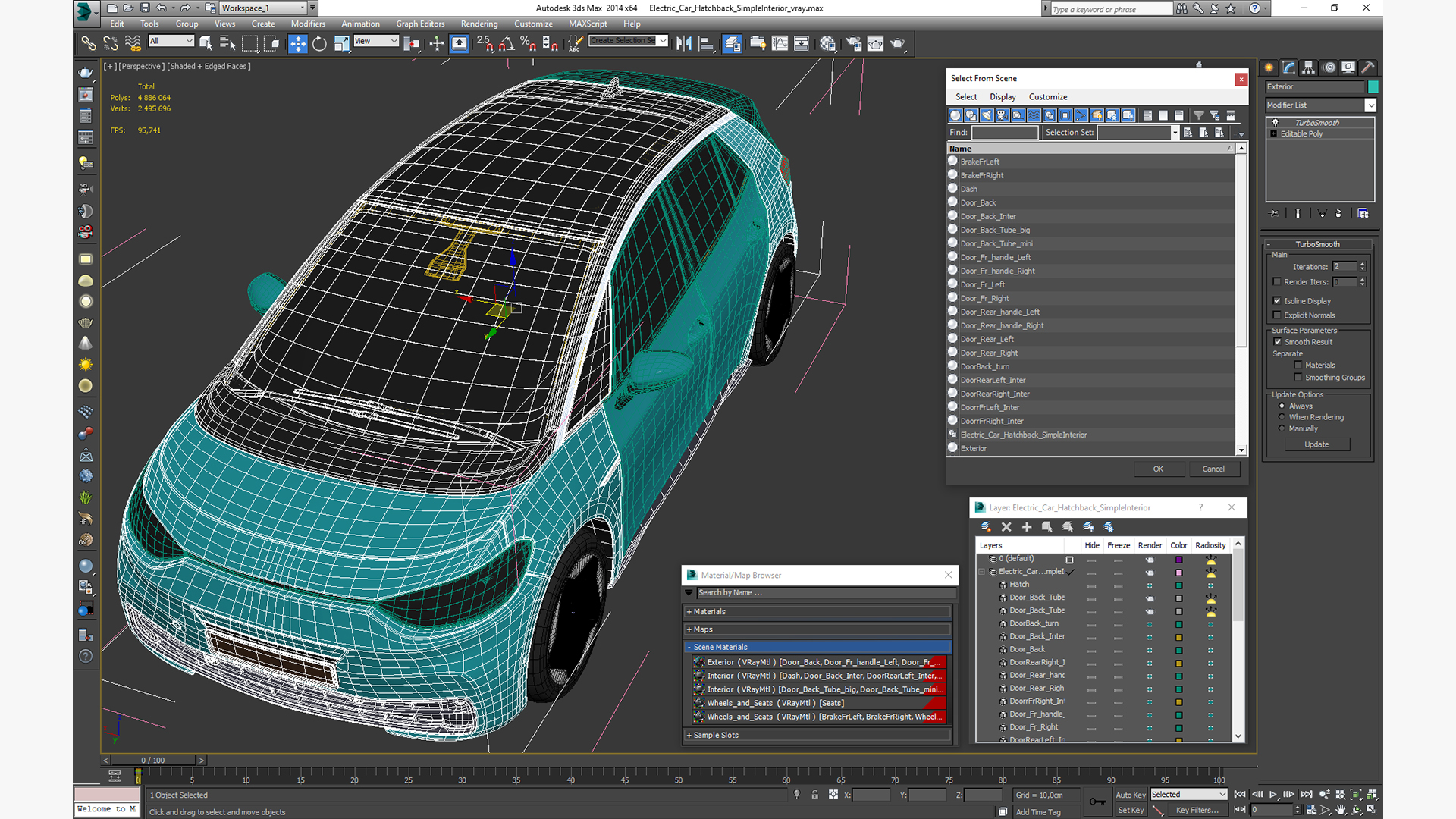
Task: Expand Editable Poly in modifier stack
Action: point(1274,134)
